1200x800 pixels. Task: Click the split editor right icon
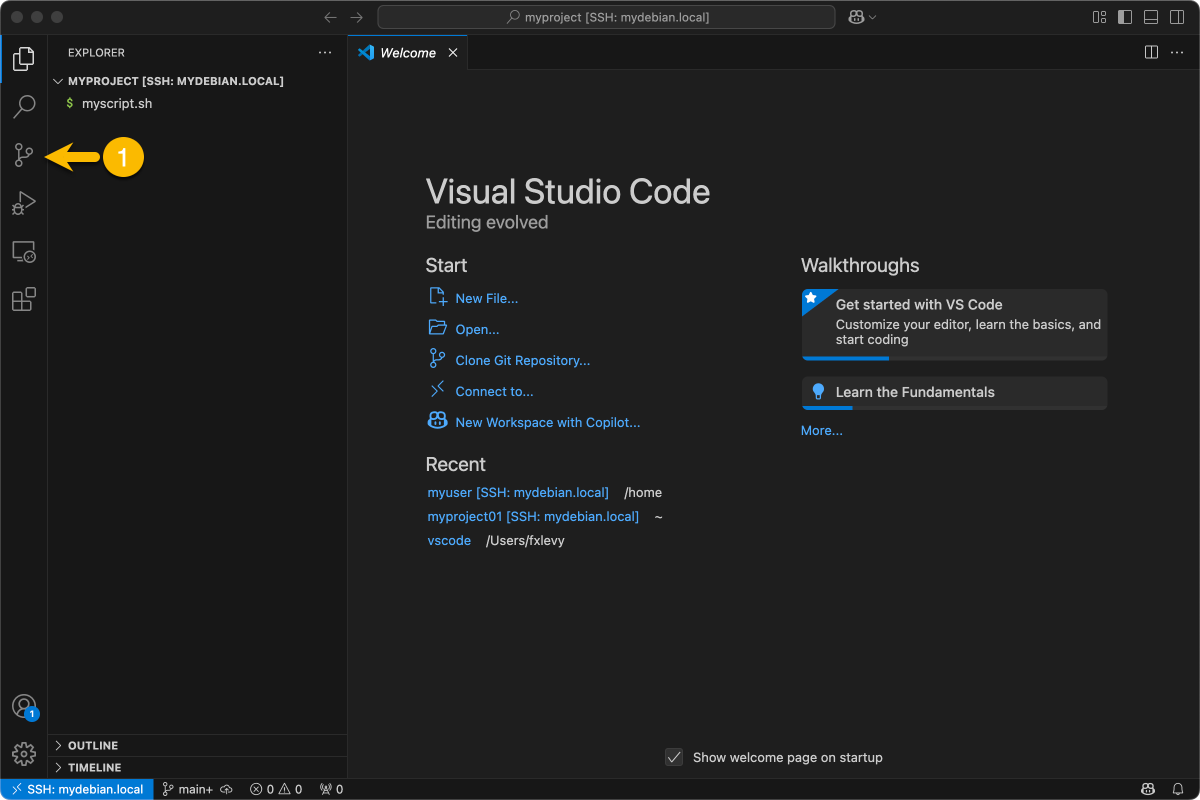1151,52
